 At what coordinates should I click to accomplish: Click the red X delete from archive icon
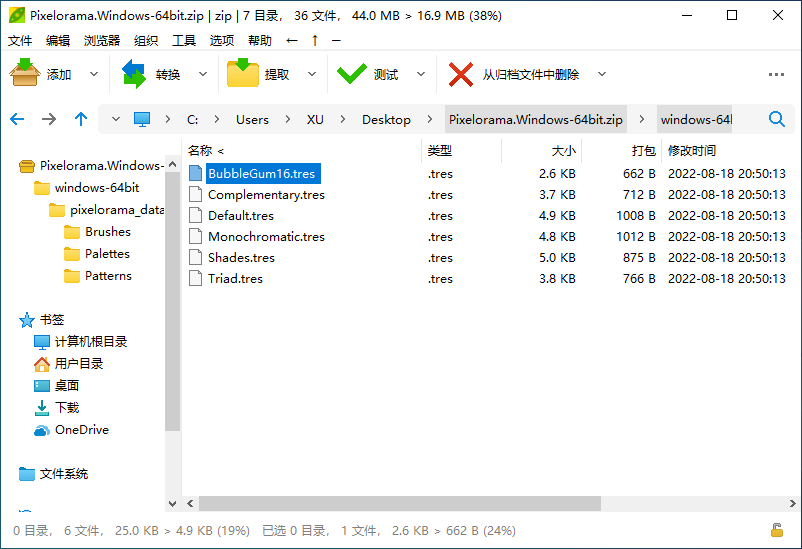coord(461,74)
